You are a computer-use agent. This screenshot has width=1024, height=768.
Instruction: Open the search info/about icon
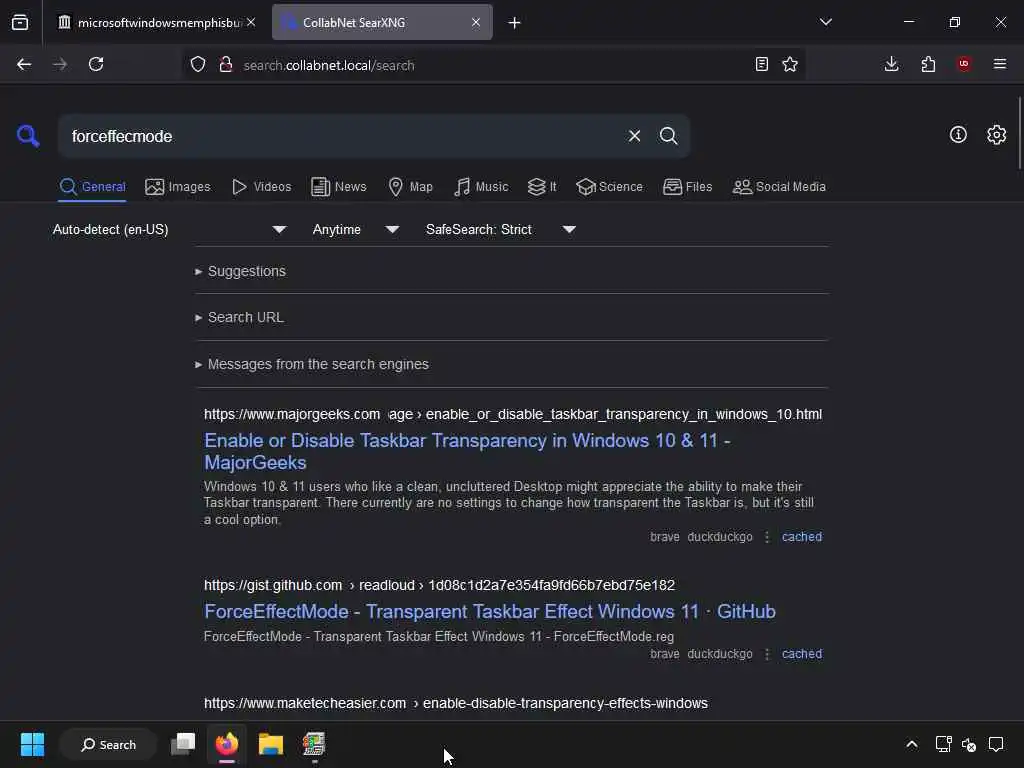coord(957,135)
